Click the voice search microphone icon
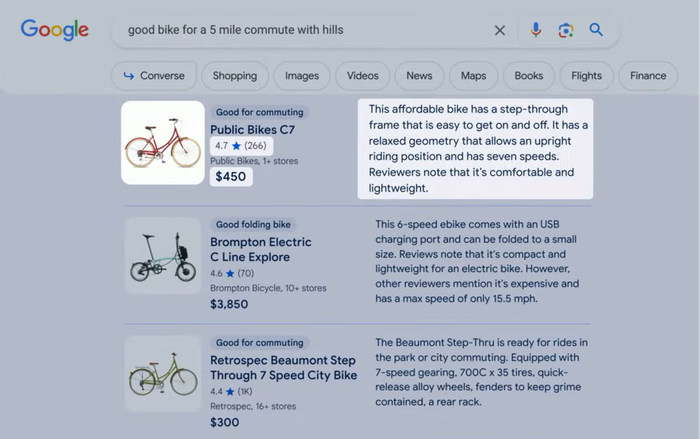 pos(536,30)
